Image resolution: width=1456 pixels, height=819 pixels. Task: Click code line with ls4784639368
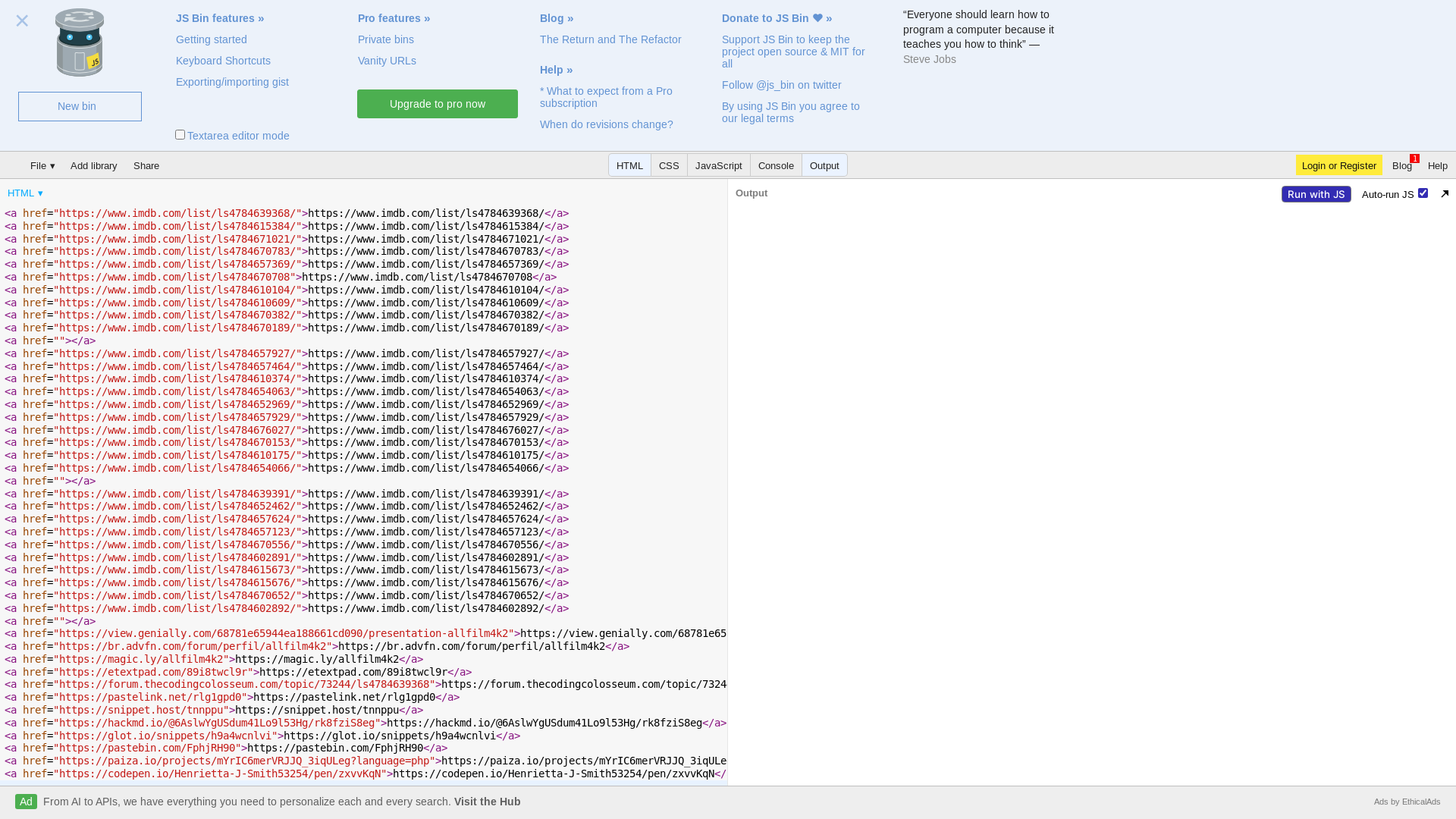(x=287, y=213)
